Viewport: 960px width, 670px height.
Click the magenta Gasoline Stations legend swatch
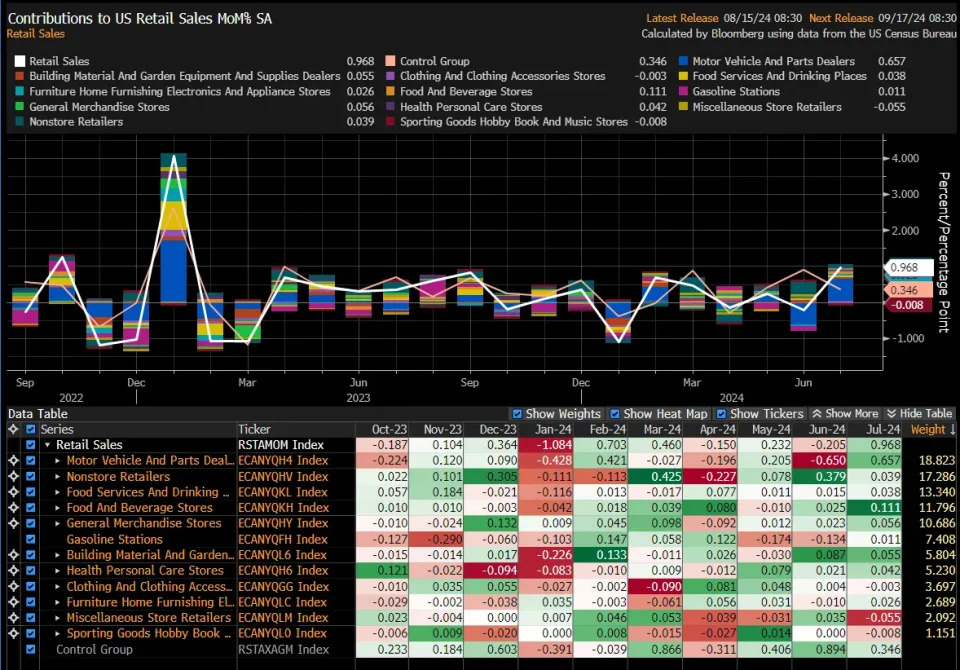683,91
